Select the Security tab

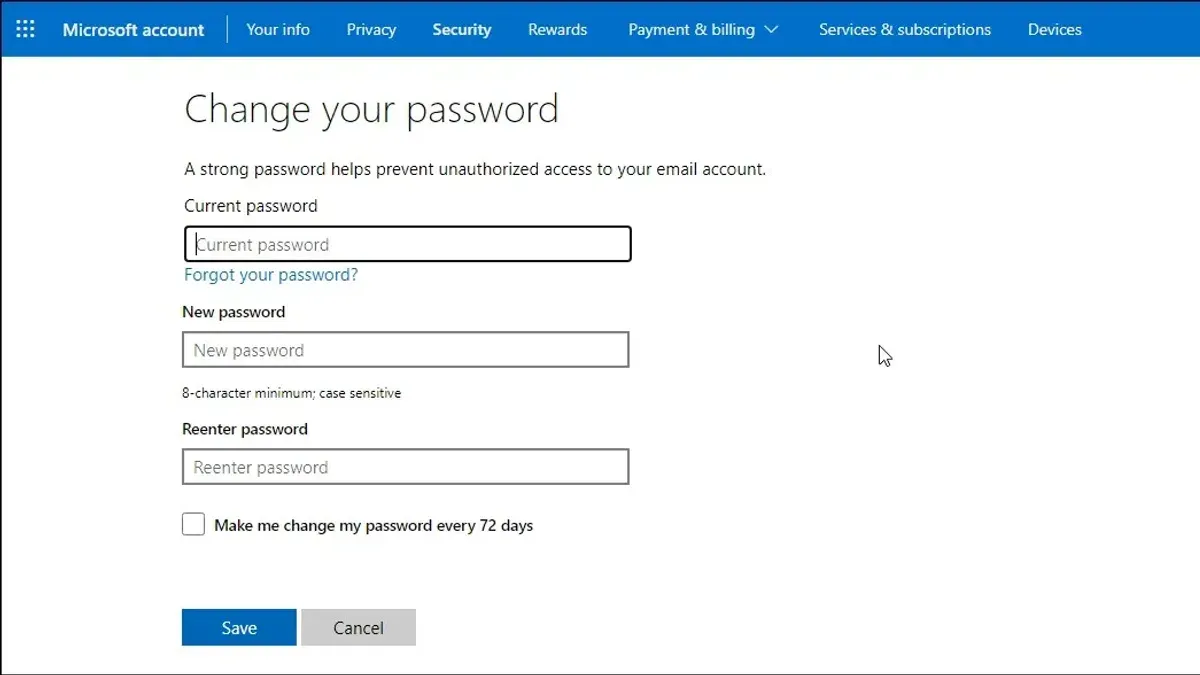[x=461, y=29]
